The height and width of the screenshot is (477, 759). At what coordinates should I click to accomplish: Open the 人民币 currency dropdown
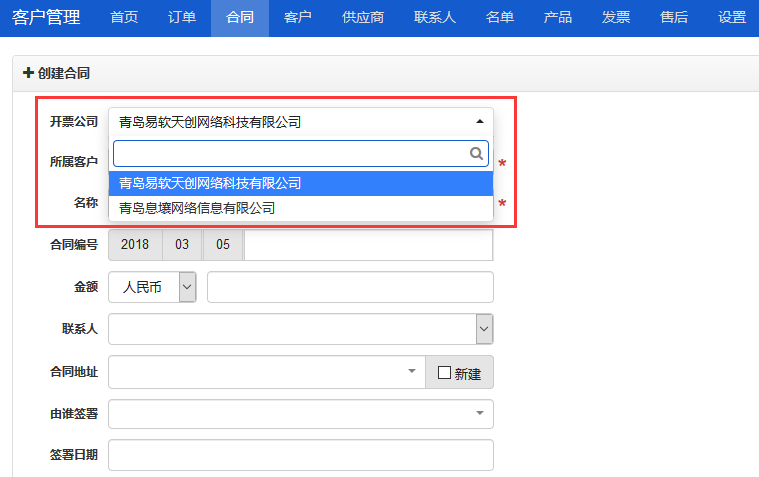click(x=187, y=287)
